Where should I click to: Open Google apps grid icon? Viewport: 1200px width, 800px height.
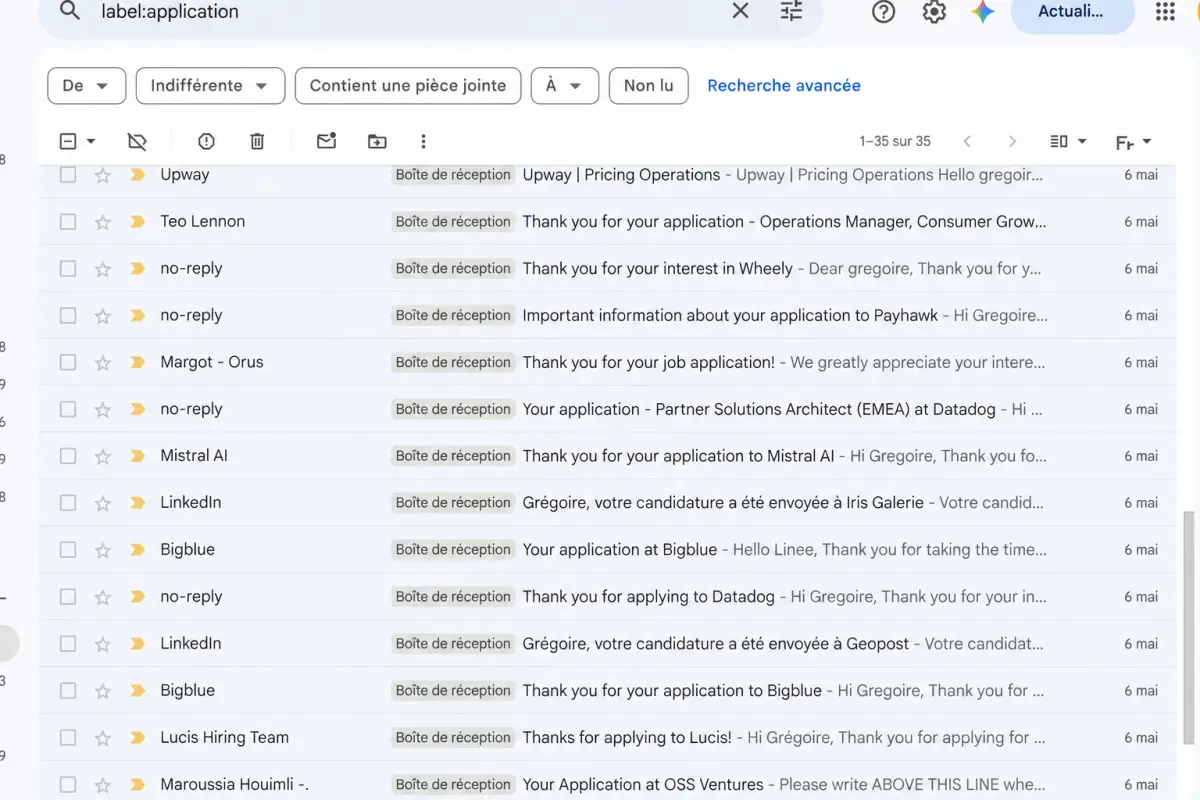tap(1165, 12)
